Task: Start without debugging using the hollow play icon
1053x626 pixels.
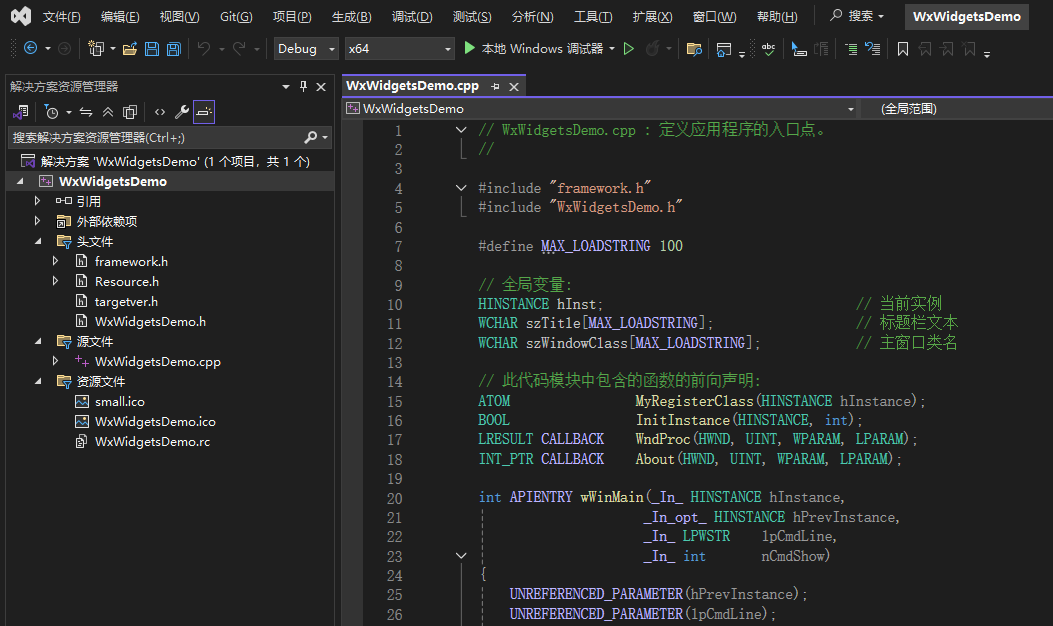Action: click(x=629, y=48)
